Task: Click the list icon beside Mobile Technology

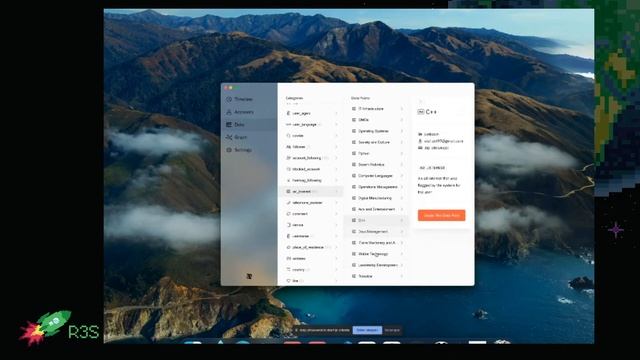Action: [x=354, y=254]
